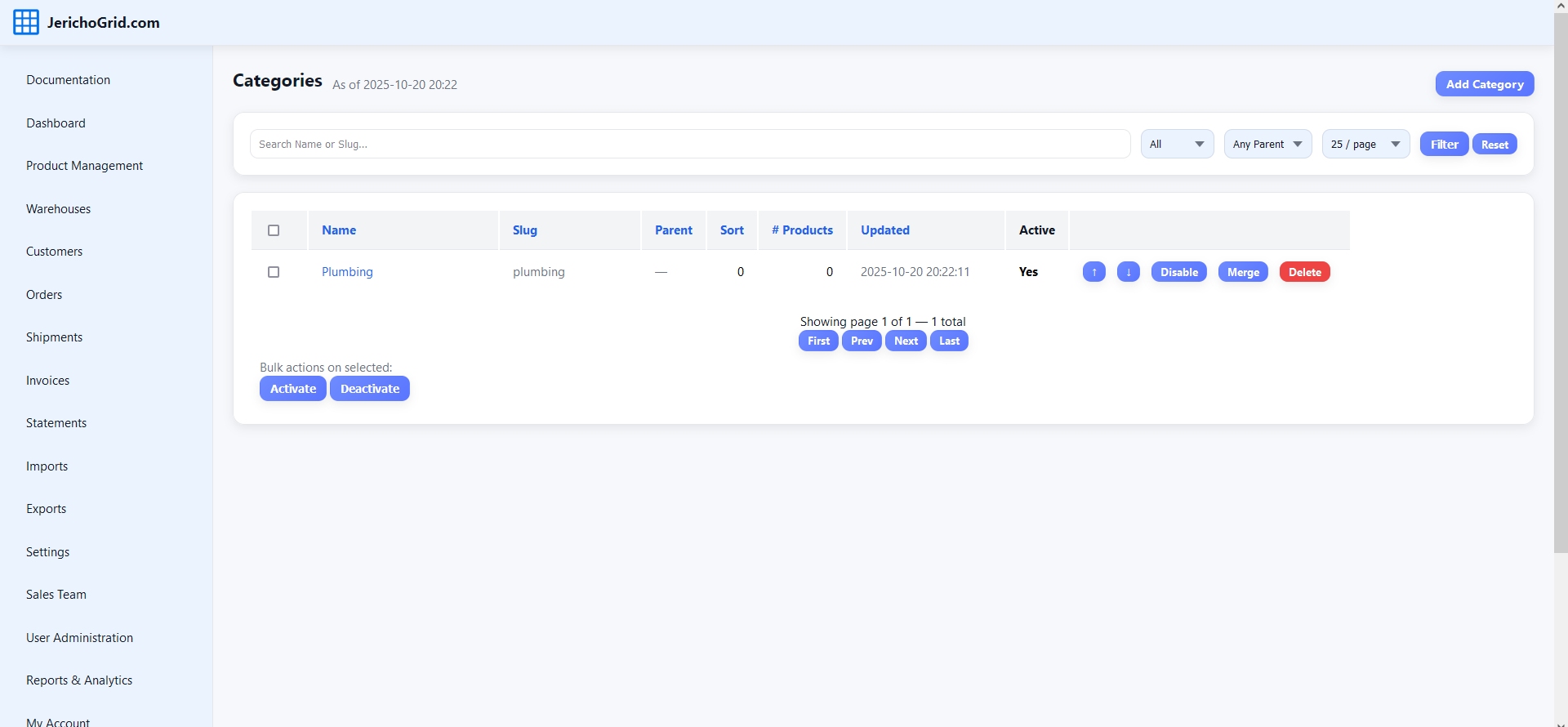The image size is (1568, 727).
Task: Click the page vertical scrollbar
Action: tap(1560, 286)
